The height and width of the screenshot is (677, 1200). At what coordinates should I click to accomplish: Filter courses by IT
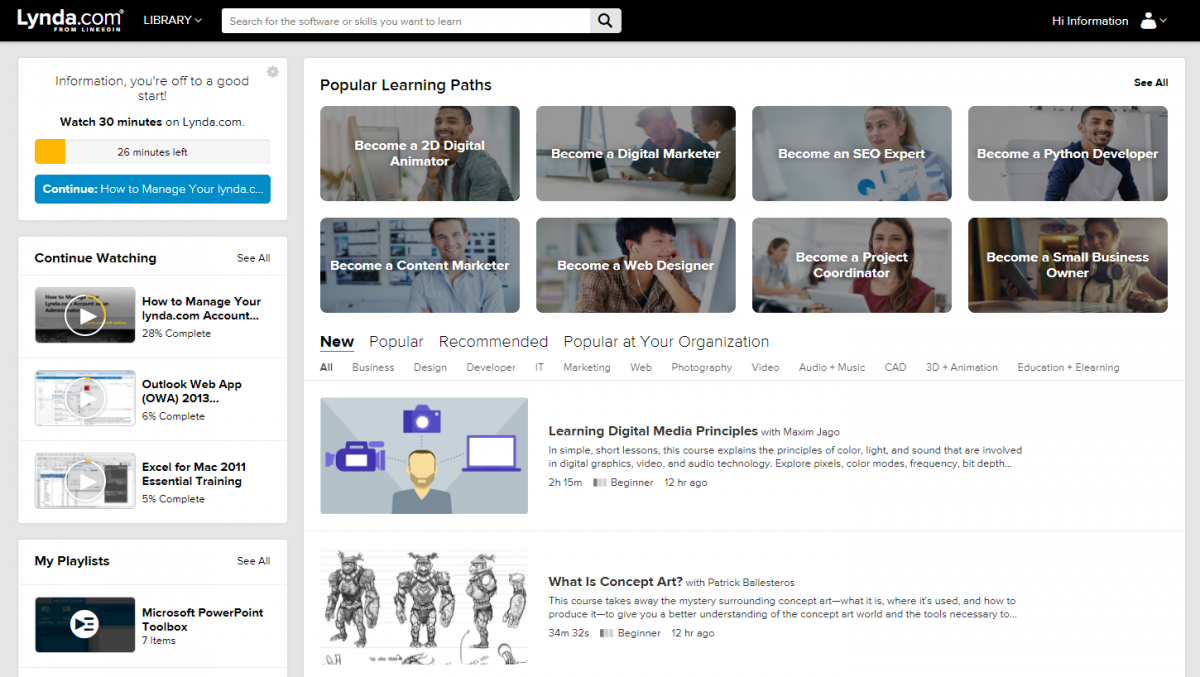click(539, 367)
